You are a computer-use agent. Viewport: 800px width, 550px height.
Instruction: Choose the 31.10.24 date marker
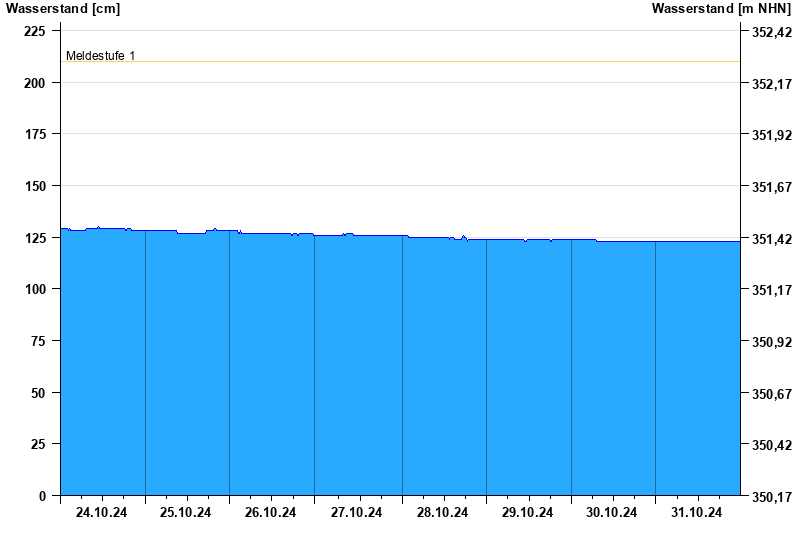pyautogui.click(x=697, y=513)
